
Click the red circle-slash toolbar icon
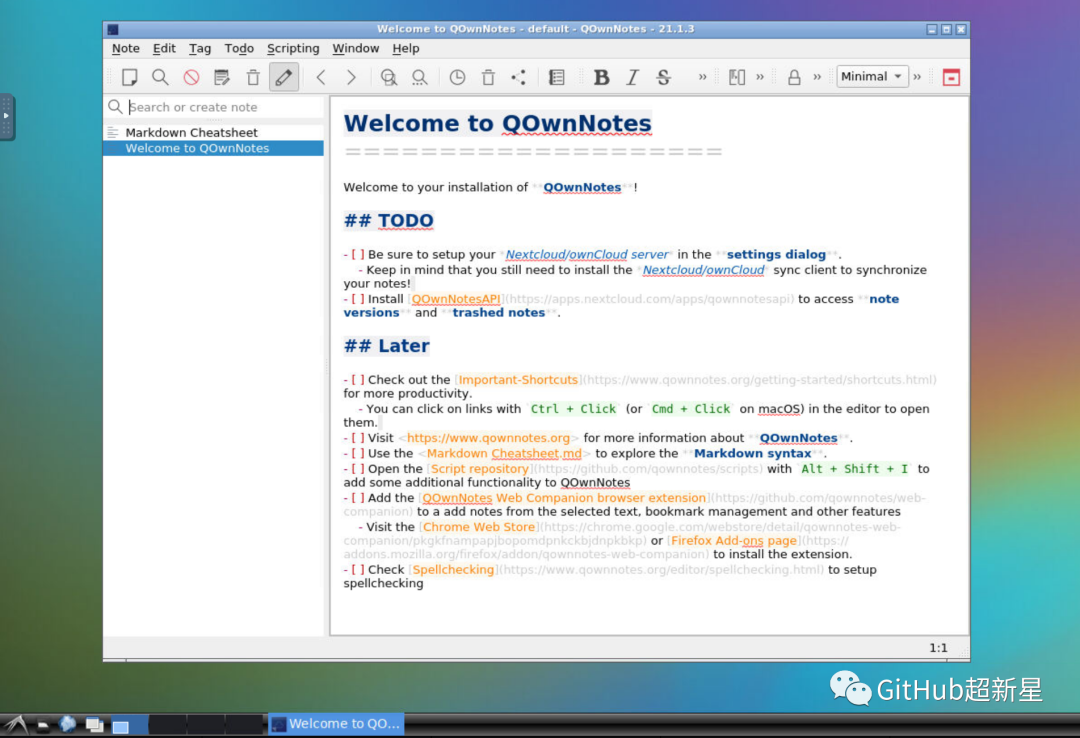pos(191,77)
